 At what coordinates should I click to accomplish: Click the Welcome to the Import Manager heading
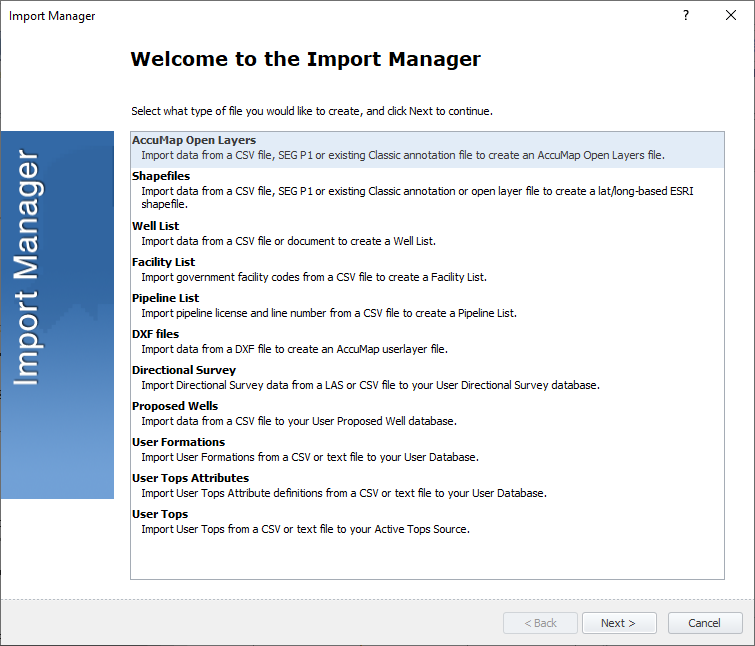coord(305,59)
